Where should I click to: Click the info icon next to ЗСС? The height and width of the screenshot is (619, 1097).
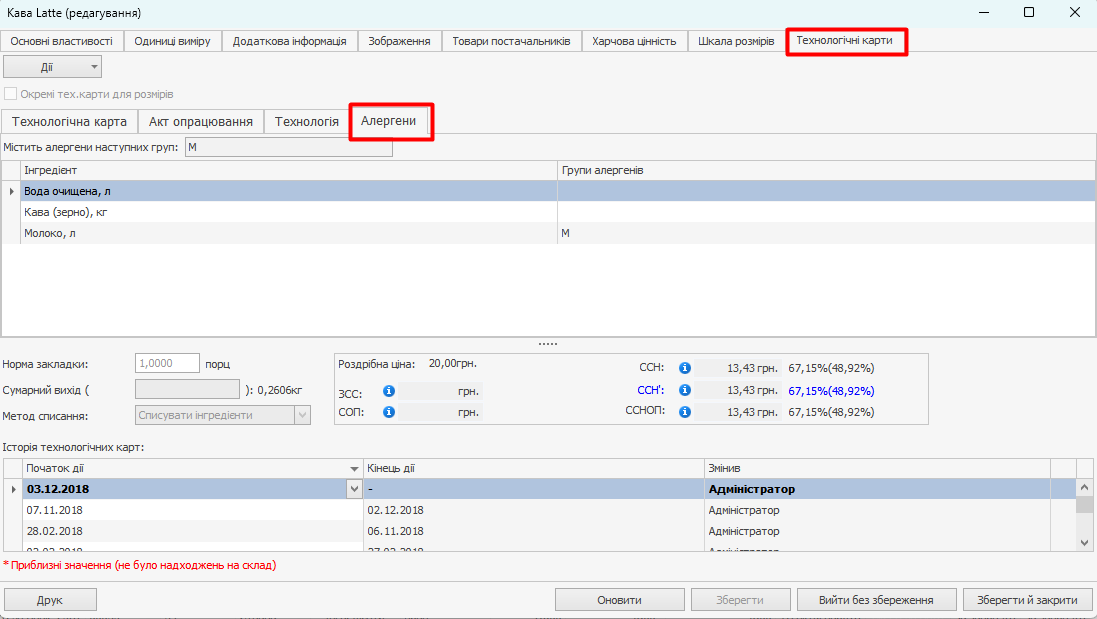click(x=390, y=392)
